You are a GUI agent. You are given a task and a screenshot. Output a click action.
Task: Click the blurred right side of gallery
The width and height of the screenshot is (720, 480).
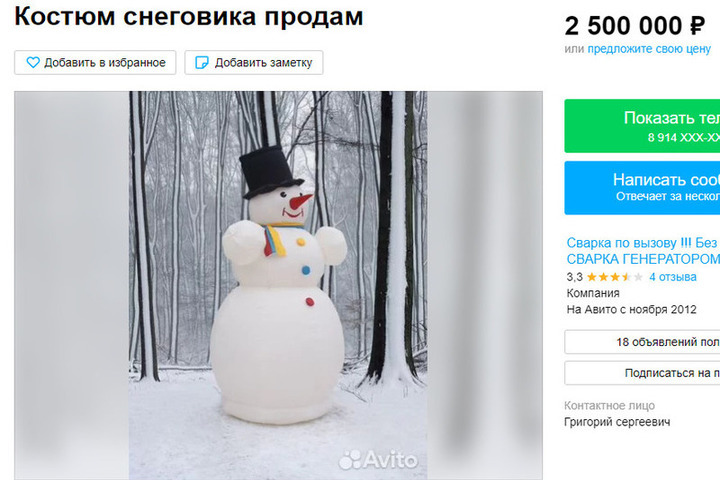tap(484, 285)
